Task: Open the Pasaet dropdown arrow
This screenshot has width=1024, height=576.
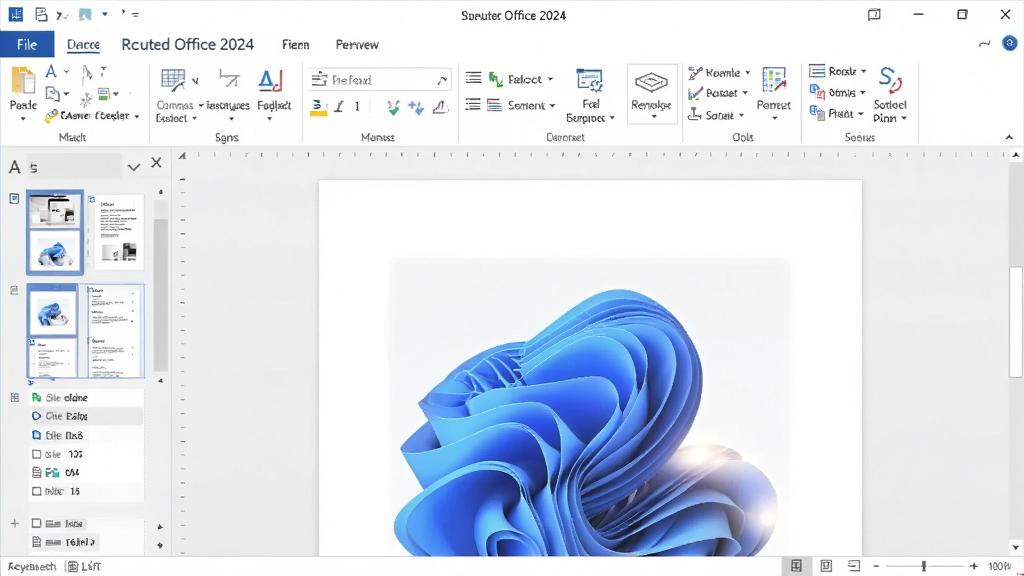Action: [744, 93]
